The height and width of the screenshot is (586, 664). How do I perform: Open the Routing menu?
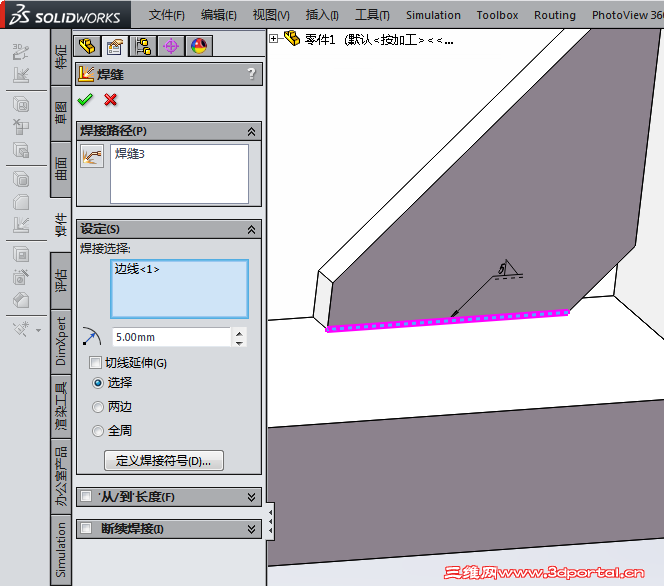click(x=555, y=15)
